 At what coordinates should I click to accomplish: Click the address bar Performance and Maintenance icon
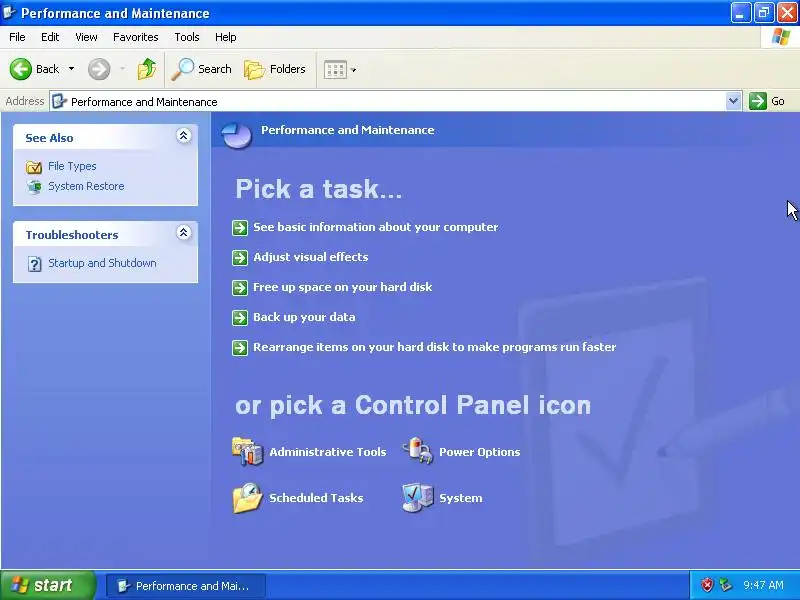(x=60, y=101)
